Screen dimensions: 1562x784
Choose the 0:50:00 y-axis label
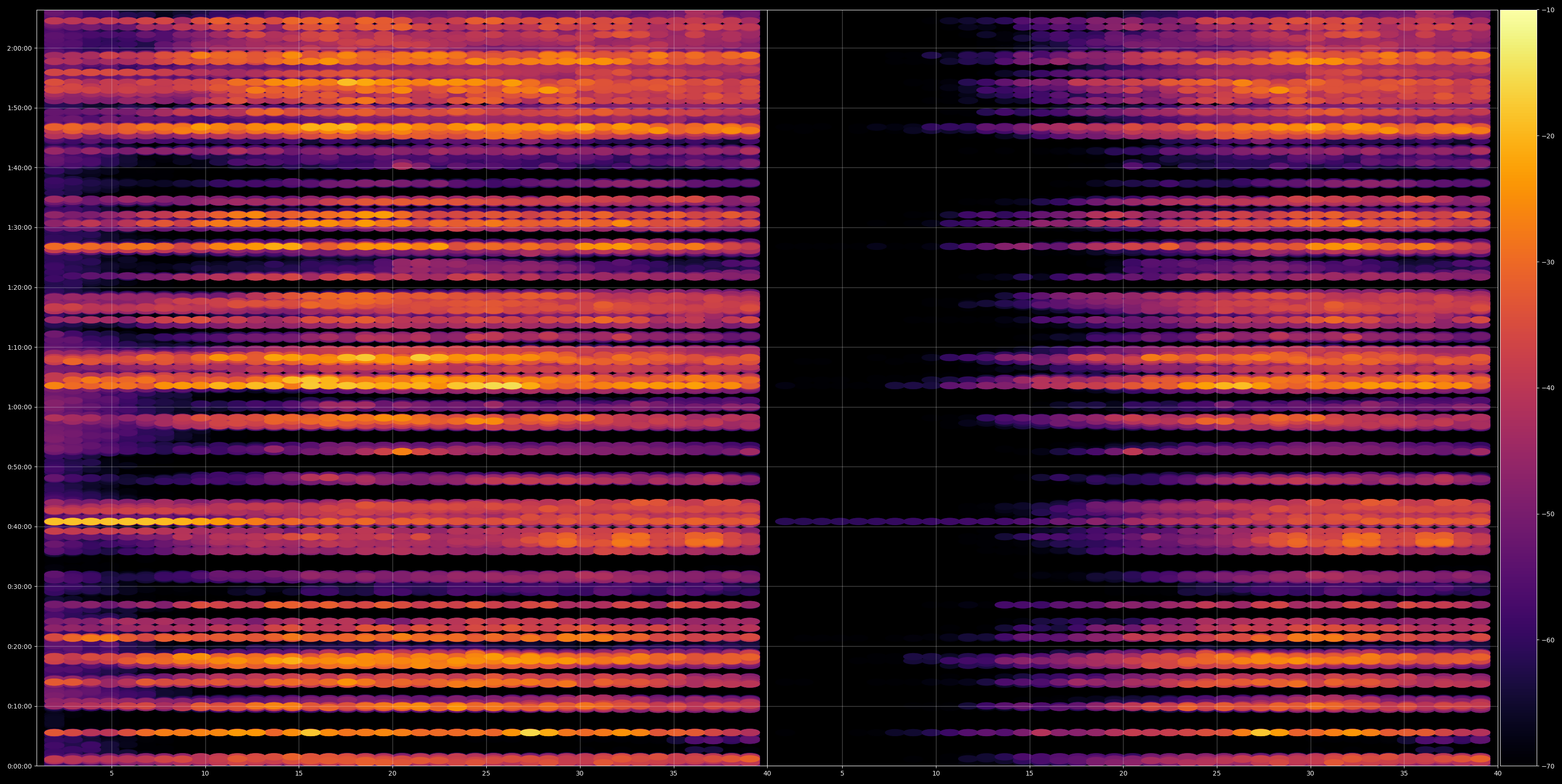pos(20,467)
